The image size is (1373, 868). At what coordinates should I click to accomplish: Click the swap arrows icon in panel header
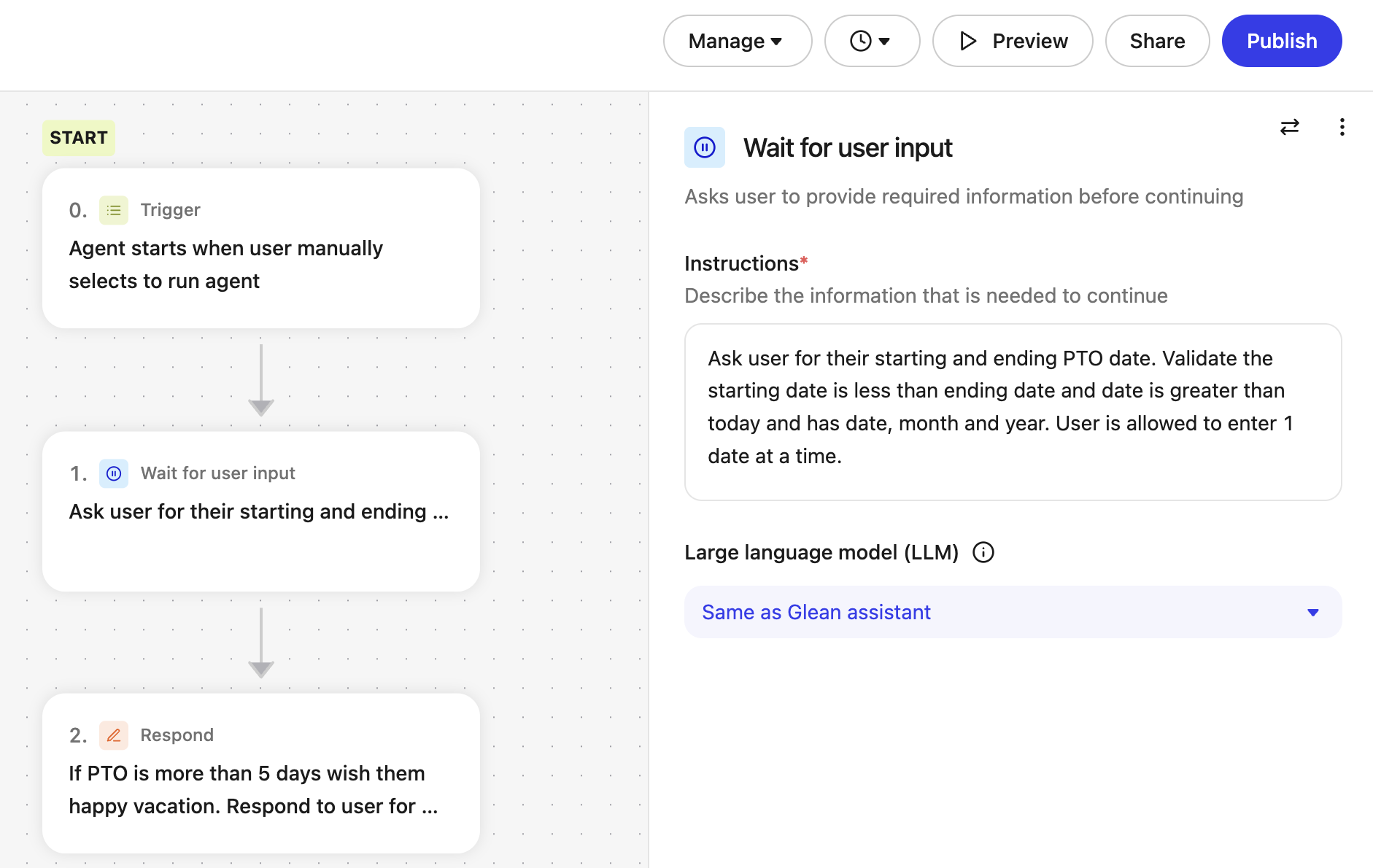tap(1289, 128)
